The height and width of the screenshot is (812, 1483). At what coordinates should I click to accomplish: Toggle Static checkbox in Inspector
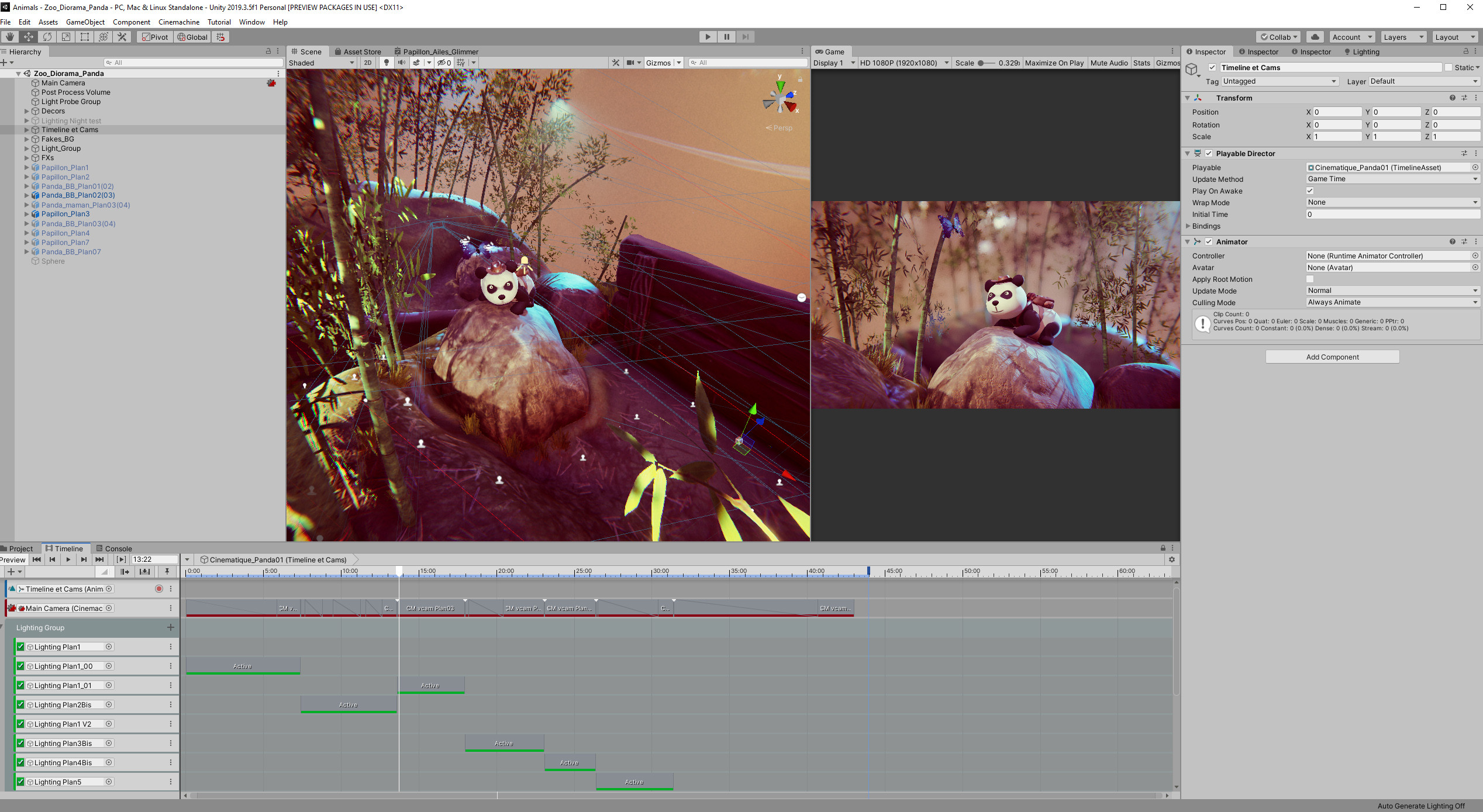coord(1448,67)
